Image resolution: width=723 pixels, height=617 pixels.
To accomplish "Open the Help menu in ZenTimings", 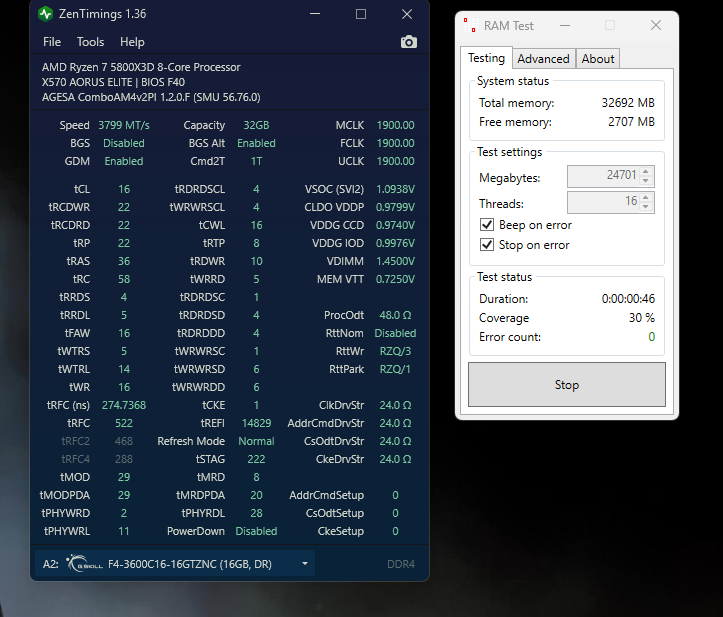I will click(x=132, y=42).
